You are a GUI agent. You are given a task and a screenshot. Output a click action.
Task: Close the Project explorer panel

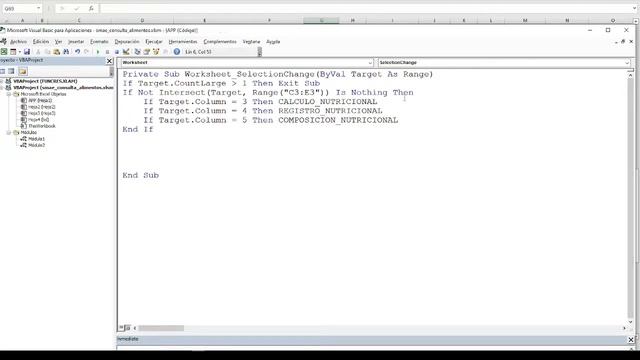pyautogui.click(x=109, y=61)
